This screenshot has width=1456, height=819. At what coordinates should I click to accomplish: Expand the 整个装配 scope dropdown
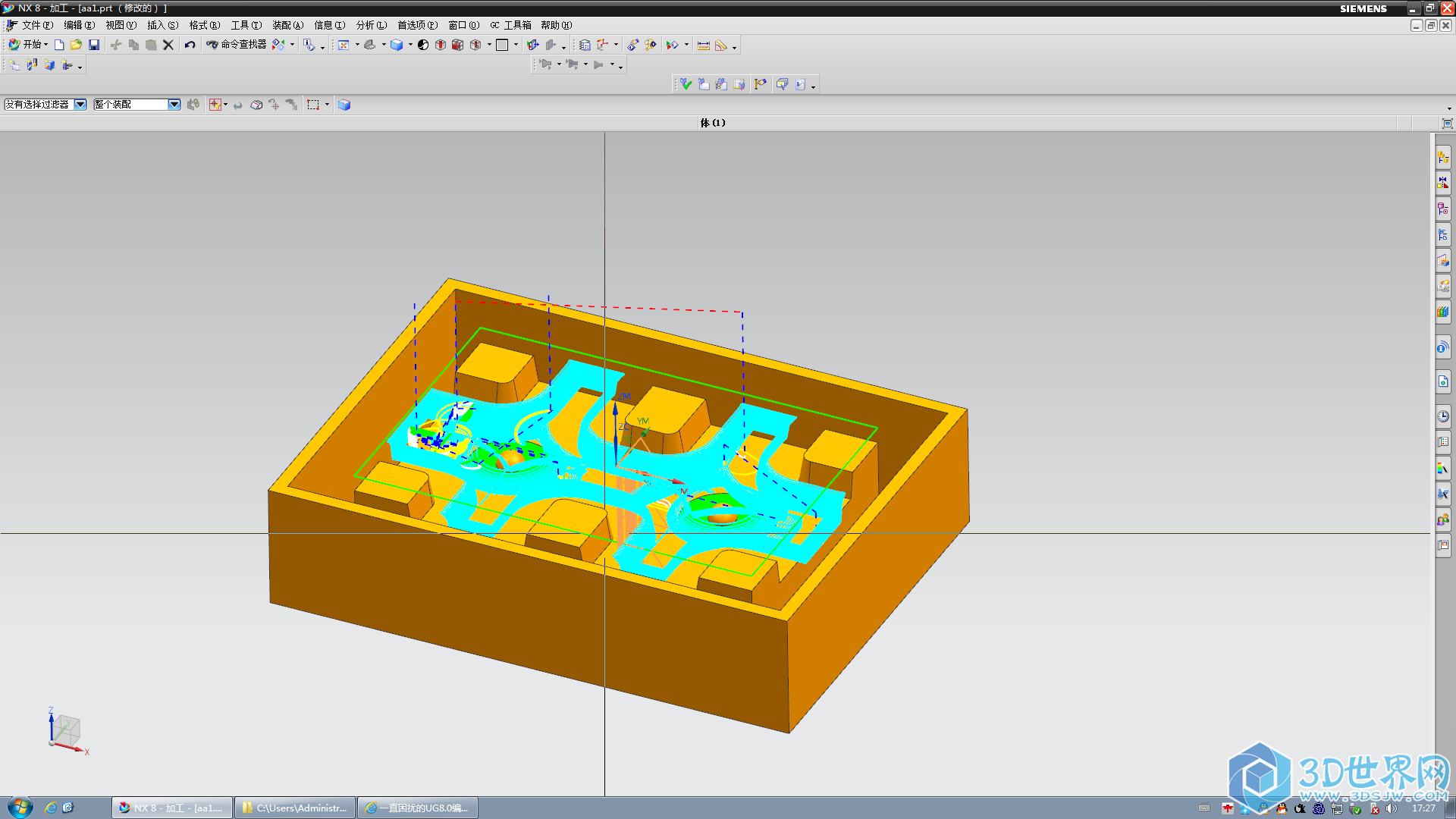point(174,105)
